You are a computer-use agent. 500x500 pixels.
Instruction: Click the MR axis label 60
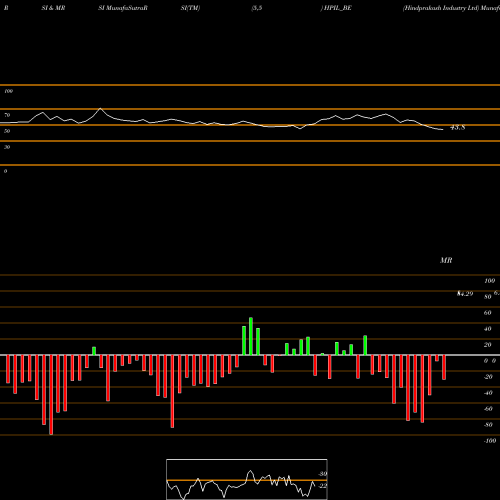click(x=487, y=313)
